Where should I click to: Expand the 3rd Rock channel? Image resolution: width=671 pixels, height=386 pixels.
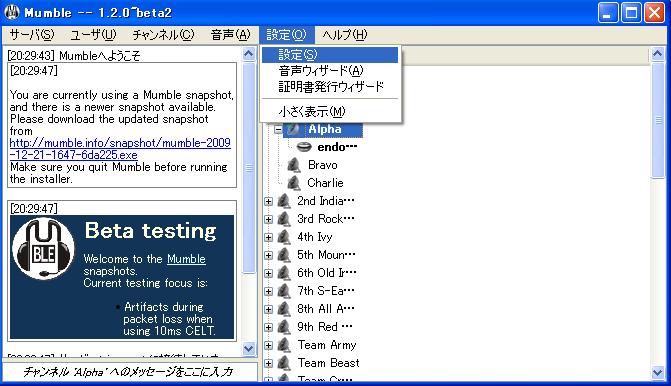click(268, 219)
